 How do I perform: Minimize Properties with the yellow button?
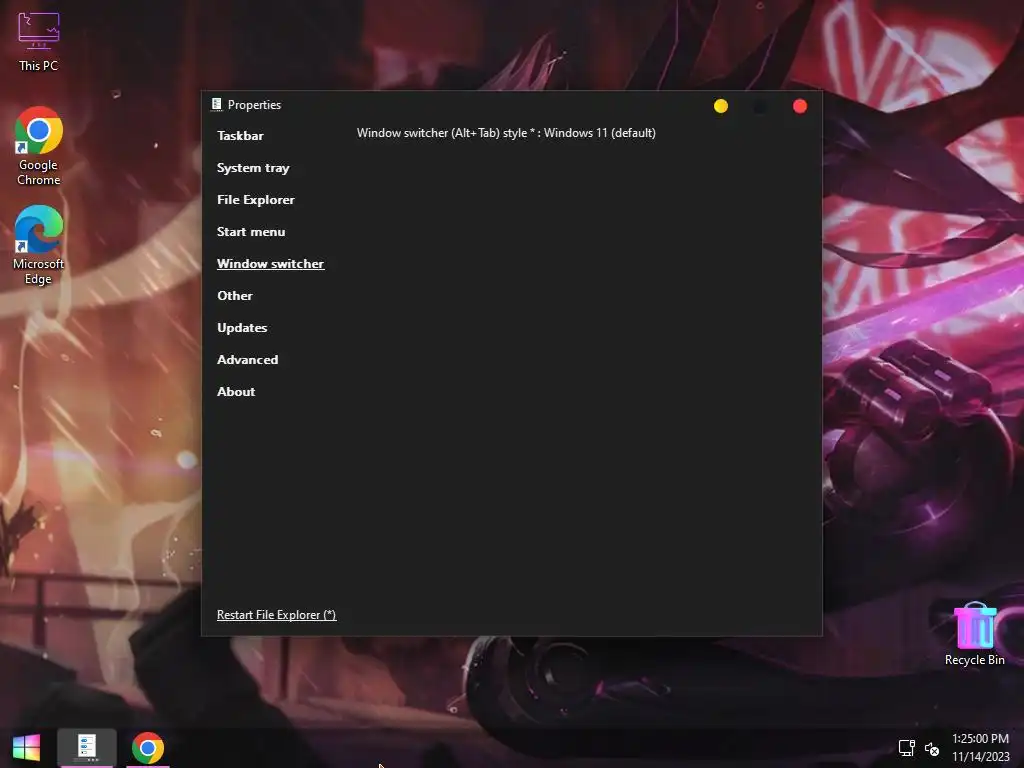click(721, 106)
